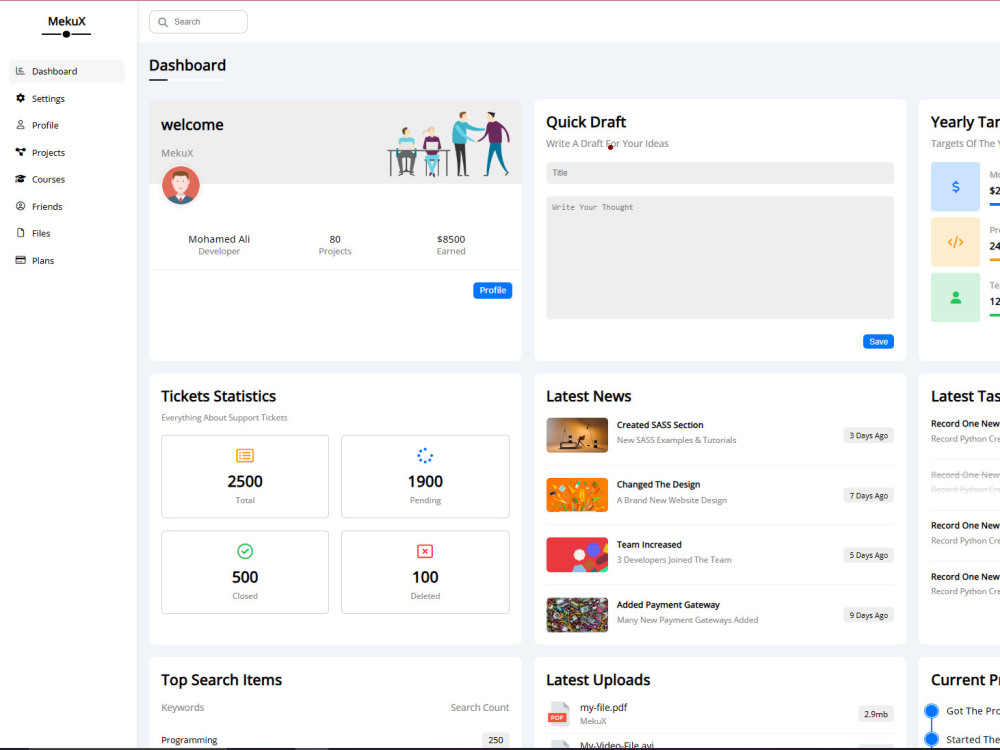Click the 'Got The Pro' project step marker

[931, 710]
